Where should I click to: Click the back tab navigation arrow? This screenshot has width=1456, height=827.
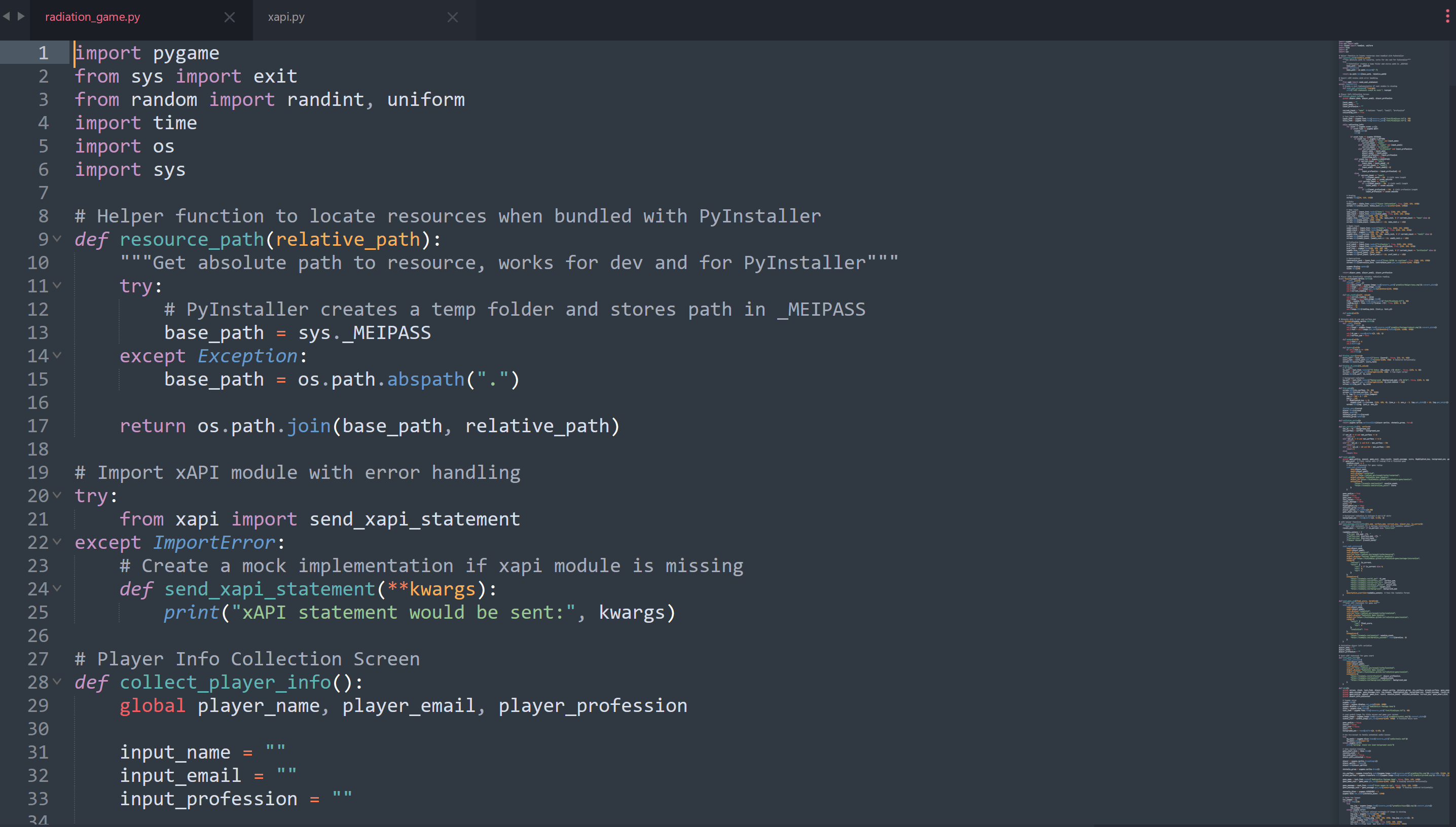(6, 17)
